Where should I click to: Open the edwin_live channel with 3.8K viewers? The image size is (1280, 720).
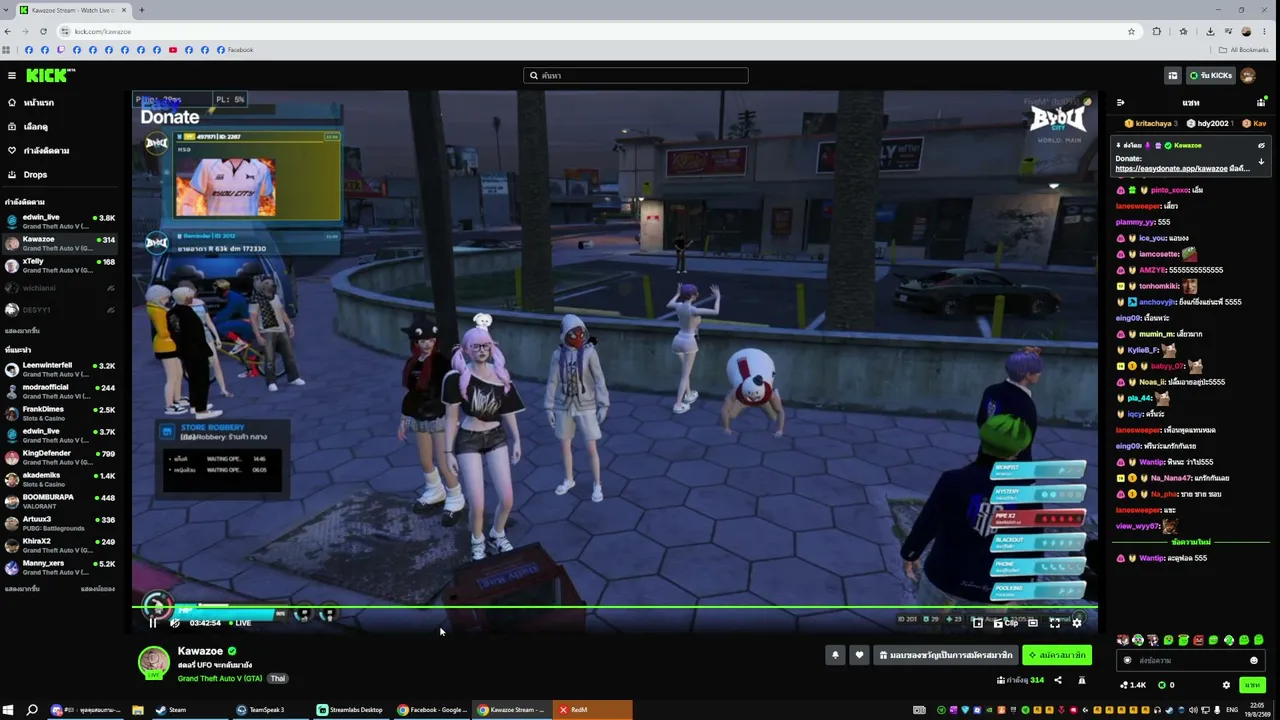(x=60, y=220)
